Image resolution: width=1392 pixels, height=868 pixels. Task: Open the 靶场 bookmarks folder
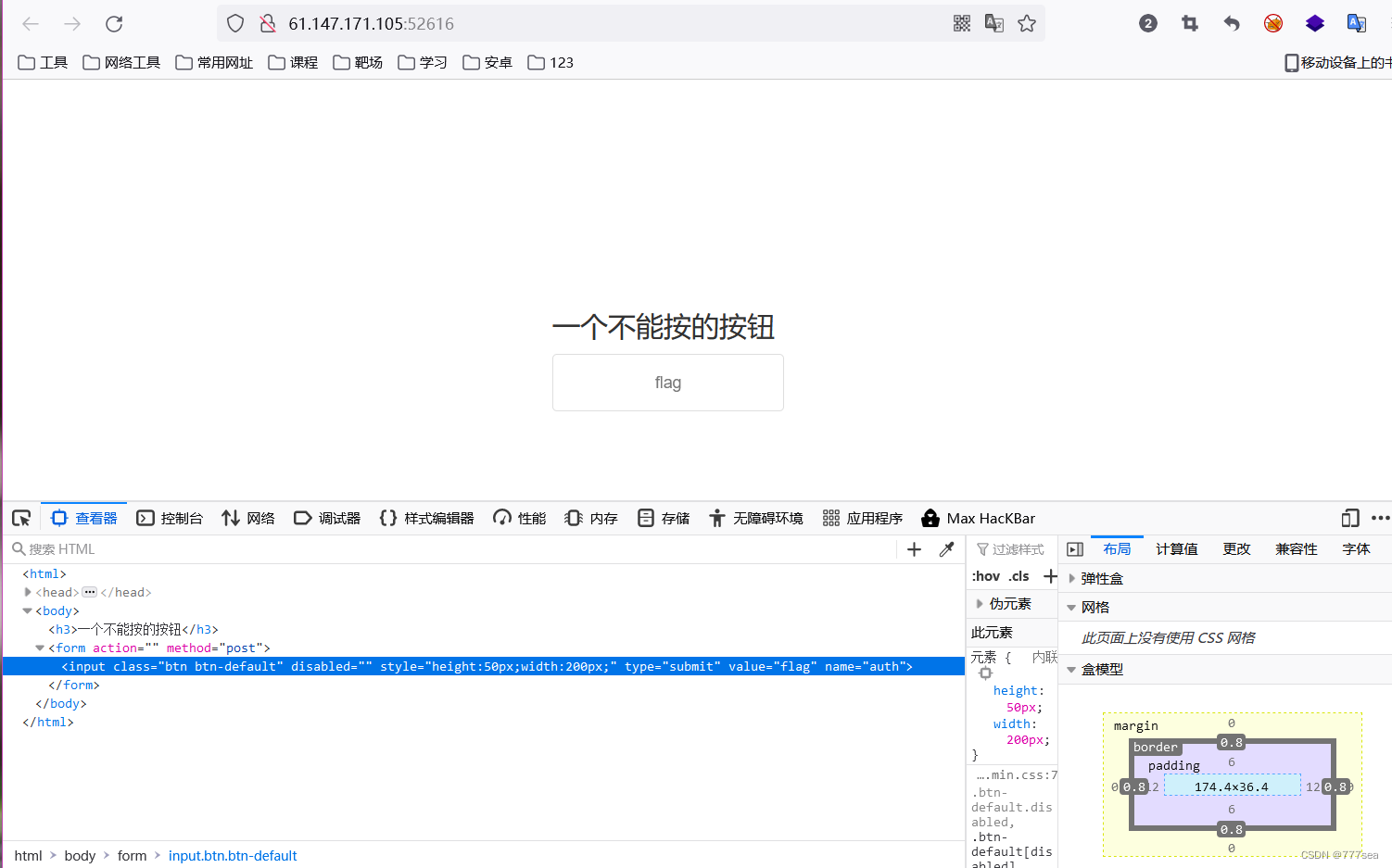(x=358, y=62)
